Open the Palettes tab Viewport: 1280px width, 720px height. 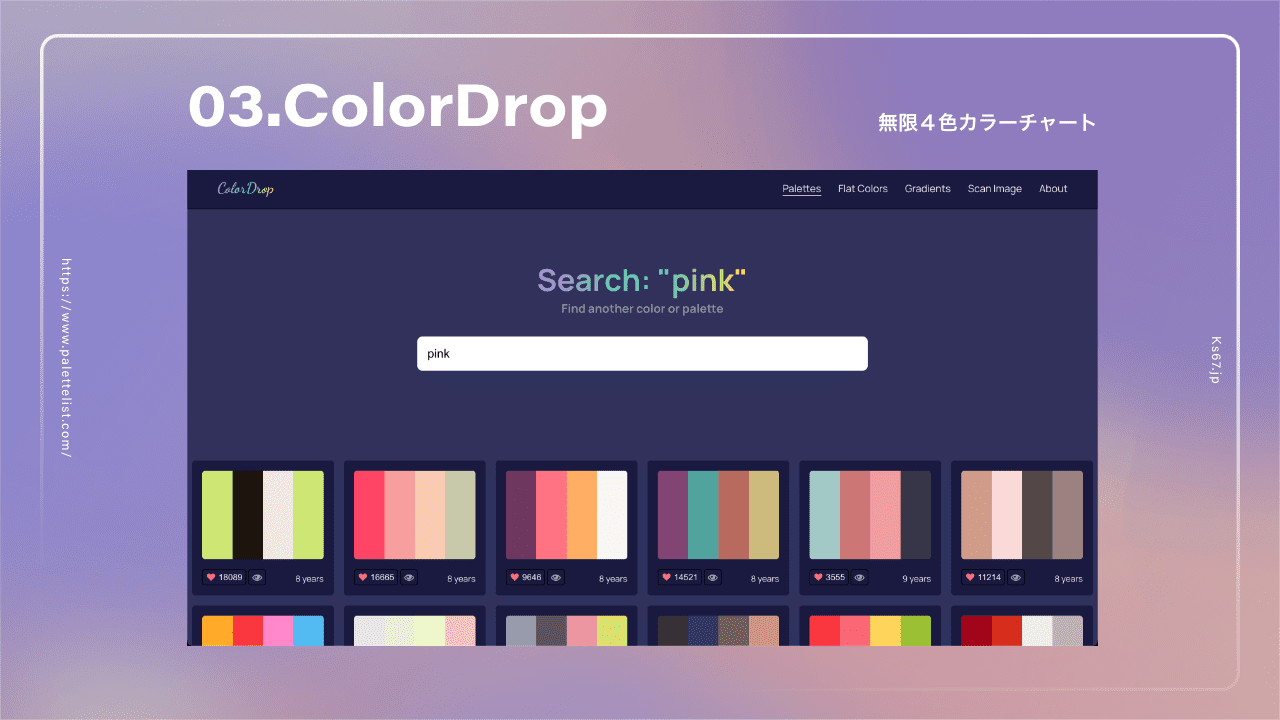click(x=802, y=188)
